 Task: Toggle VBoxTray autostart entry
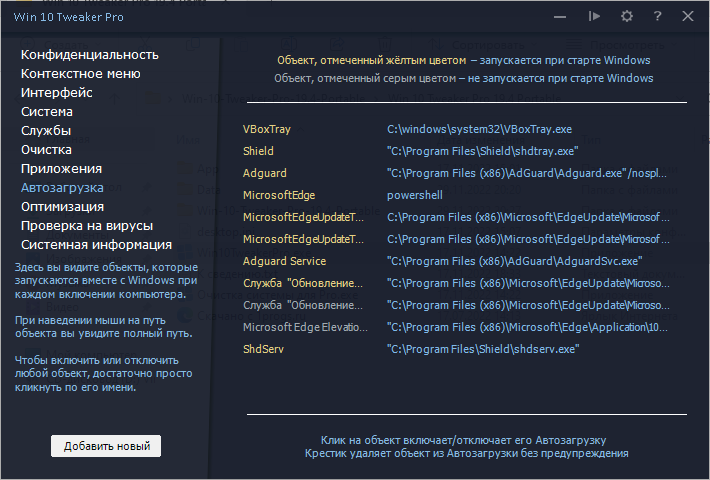point(267,130)
